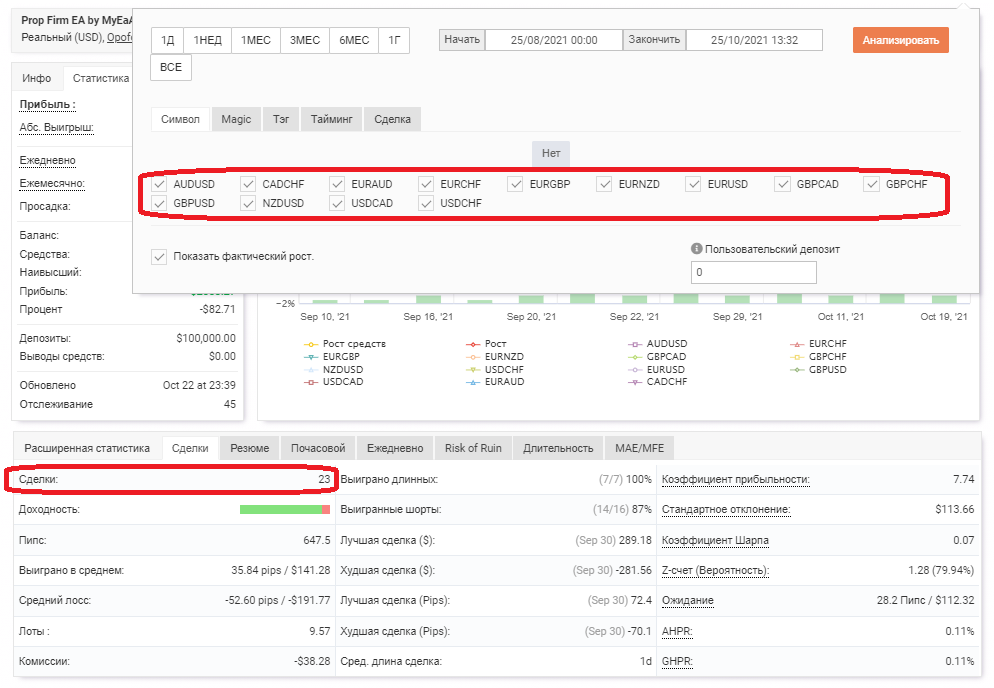994x688 pixels.
Task: Uncheck the GBPUSD symbol checkbox
Action: pos(159,204)
